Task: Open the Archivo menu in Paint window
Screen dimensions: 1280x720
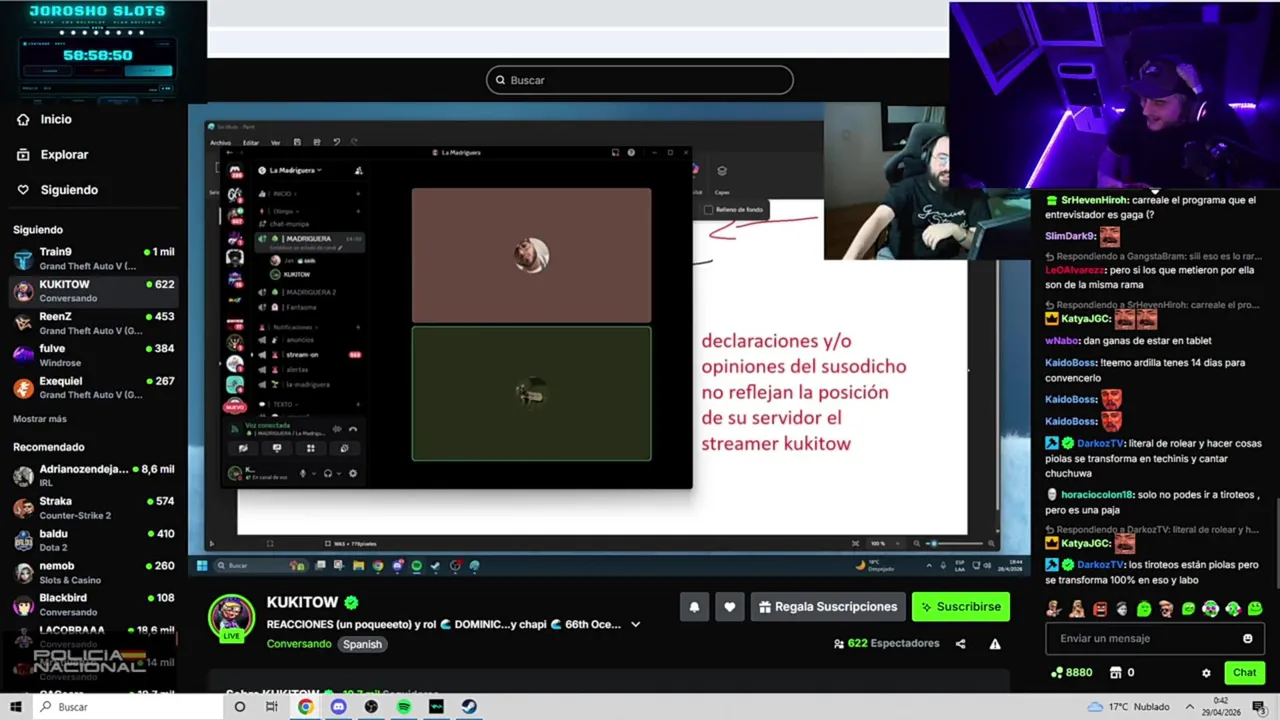Action: [x=220, y=143]
